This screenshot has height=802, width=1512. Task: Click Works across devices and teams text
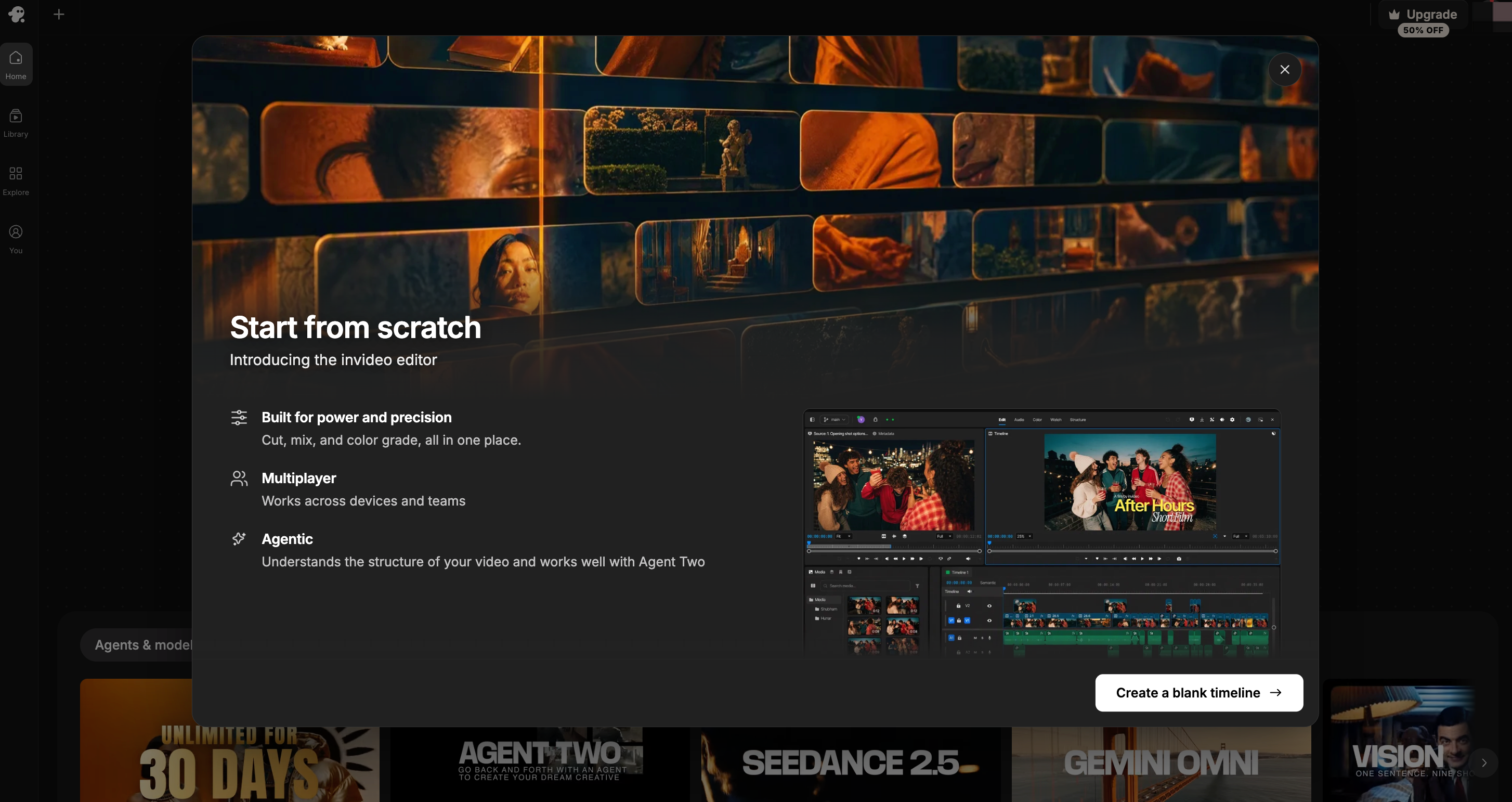pos(363,501)
